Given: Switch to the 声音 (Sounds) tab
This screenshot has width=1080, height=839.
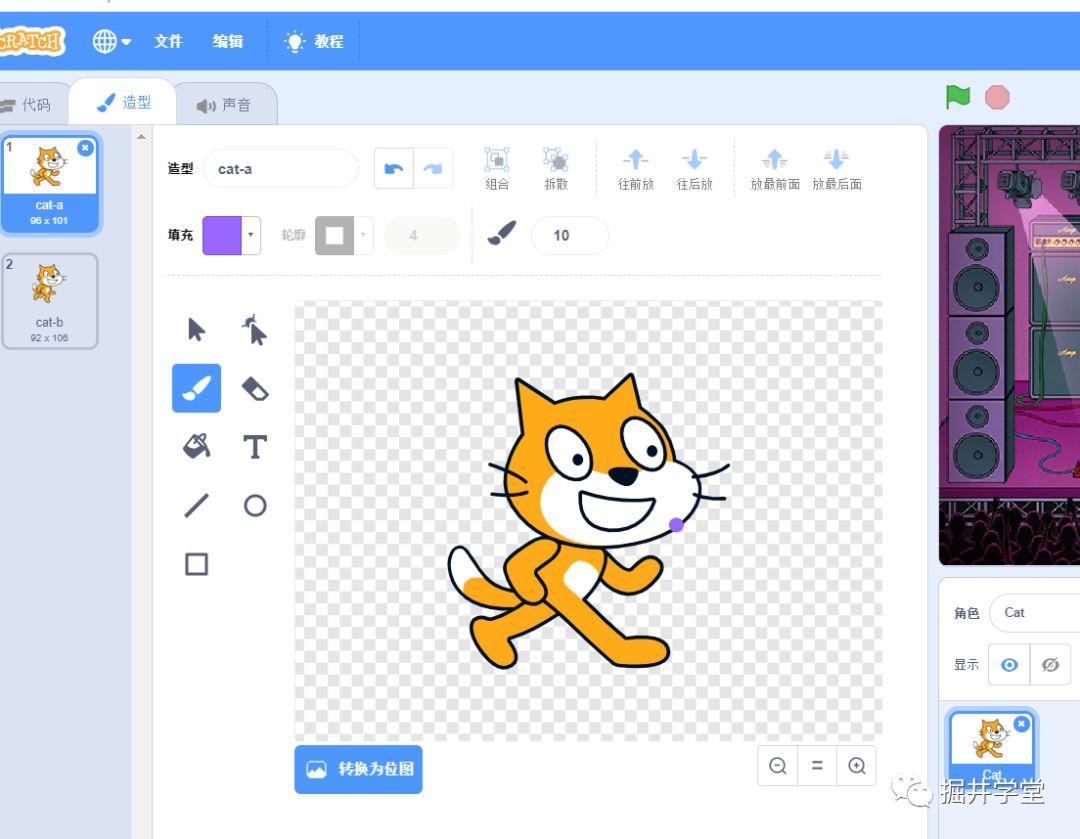Looking at the screenshot, I should coord(225,105).
